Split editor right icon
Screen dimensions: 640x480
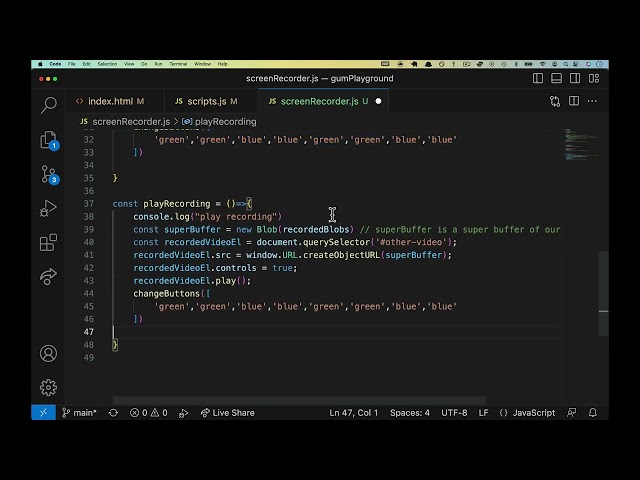[574, 101]
